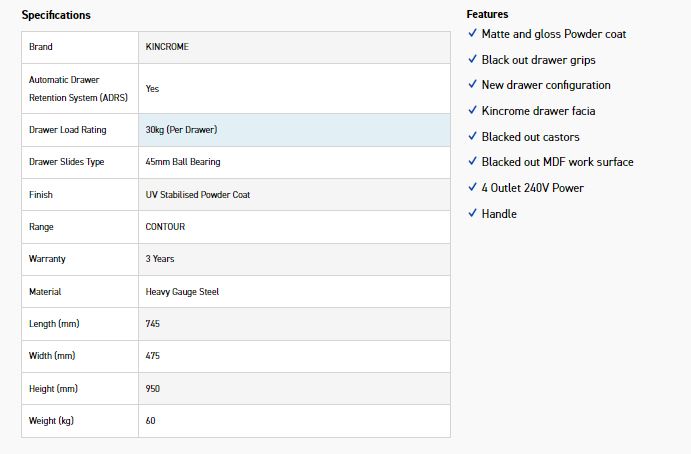691x454 pixels.
Task: Click checkmark icon beside New drawer configuration
Action: coord(472,84)
